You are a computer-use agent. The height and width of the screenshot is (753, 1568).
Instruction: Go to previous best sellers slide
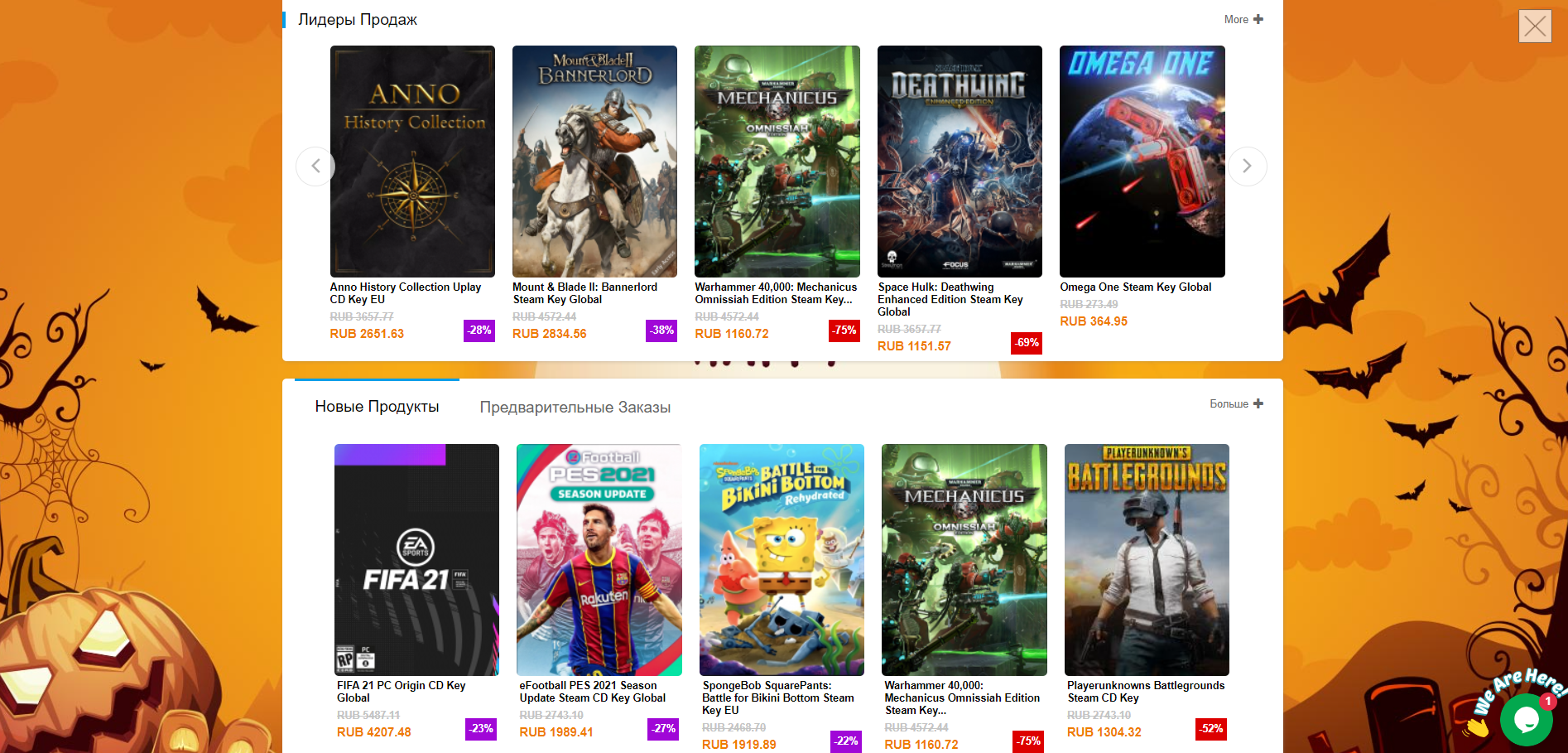tap(315, 167)
